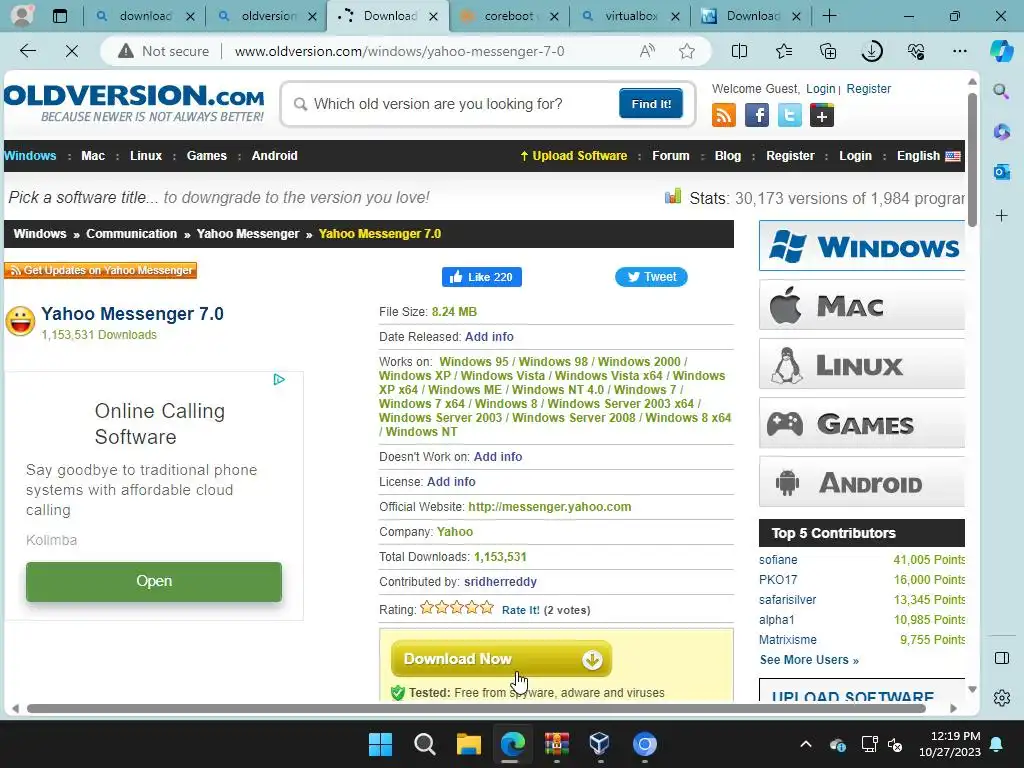Screen dimensions: 1024x768
Task: Click the Read aloud icon in the address bar
Action: pyautogui.click(x=647, y=51)
